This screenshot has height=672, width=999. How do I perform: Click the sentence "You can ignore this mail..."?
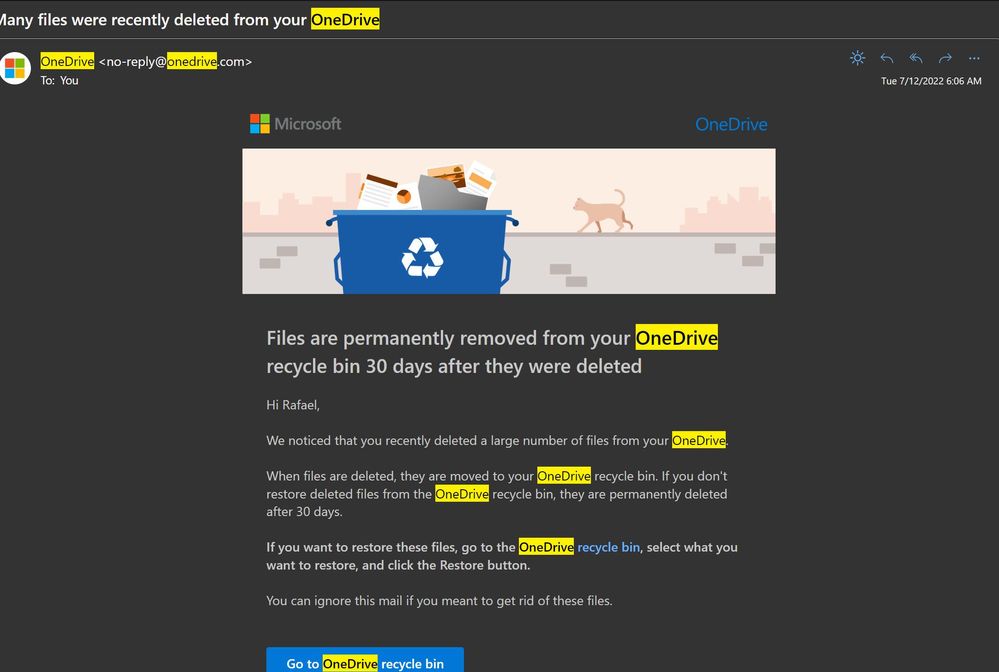(x=439, y=601)
